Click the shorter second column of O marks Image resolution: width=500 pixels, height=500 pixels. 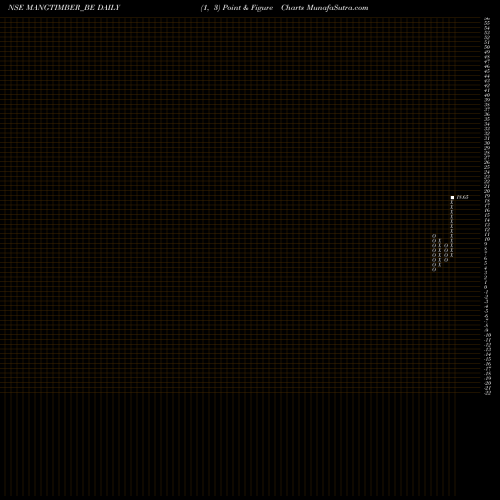point(446,253)
